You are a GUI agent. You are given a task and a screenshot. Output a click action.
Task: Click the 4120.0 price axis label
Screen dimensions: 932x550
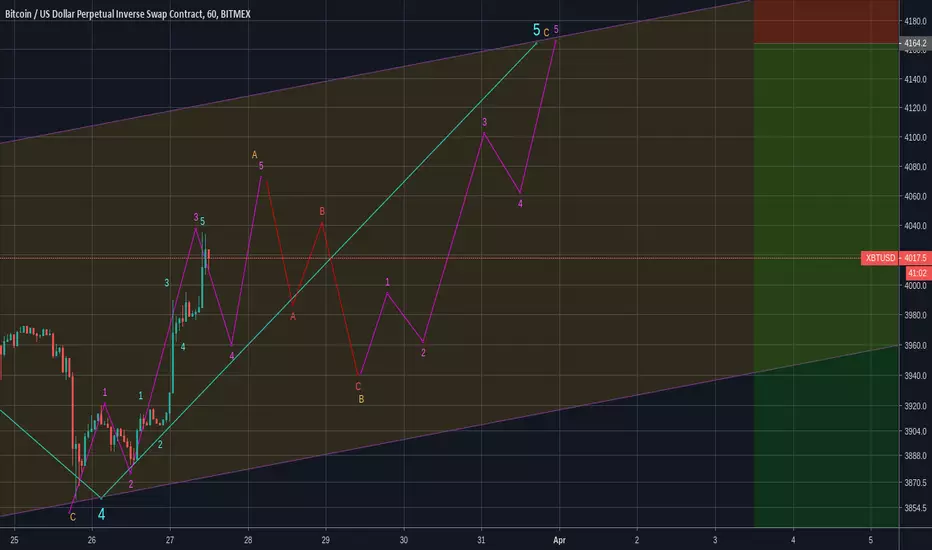915,108
